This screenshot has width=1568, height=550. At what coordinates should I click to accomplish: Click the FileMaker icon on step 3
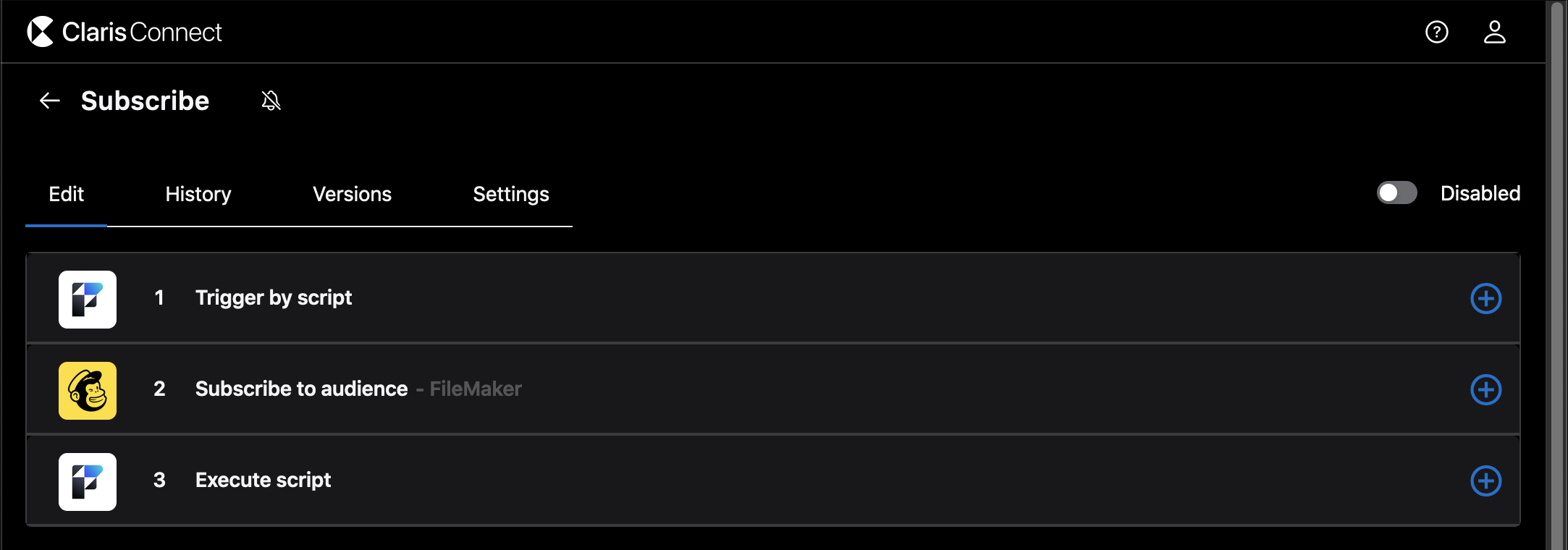coord(88,481)
